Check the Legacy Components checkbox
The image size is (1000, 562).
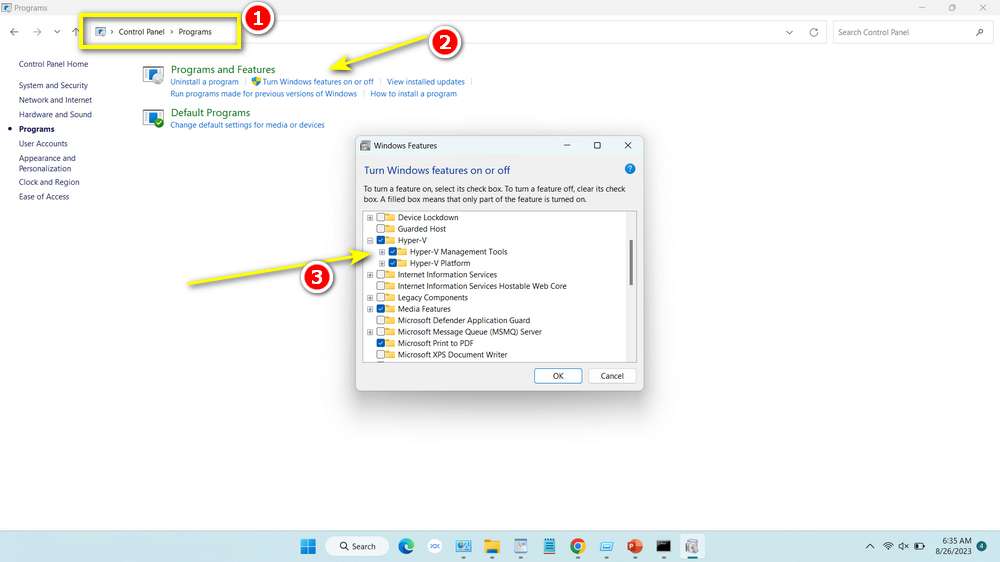click(x=381, y=298)
